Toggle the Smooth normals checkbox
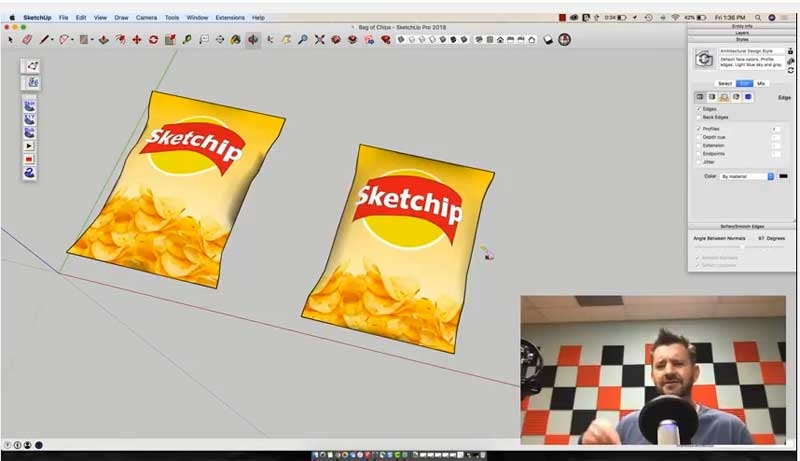800x461 pixels. coord(697,258)
